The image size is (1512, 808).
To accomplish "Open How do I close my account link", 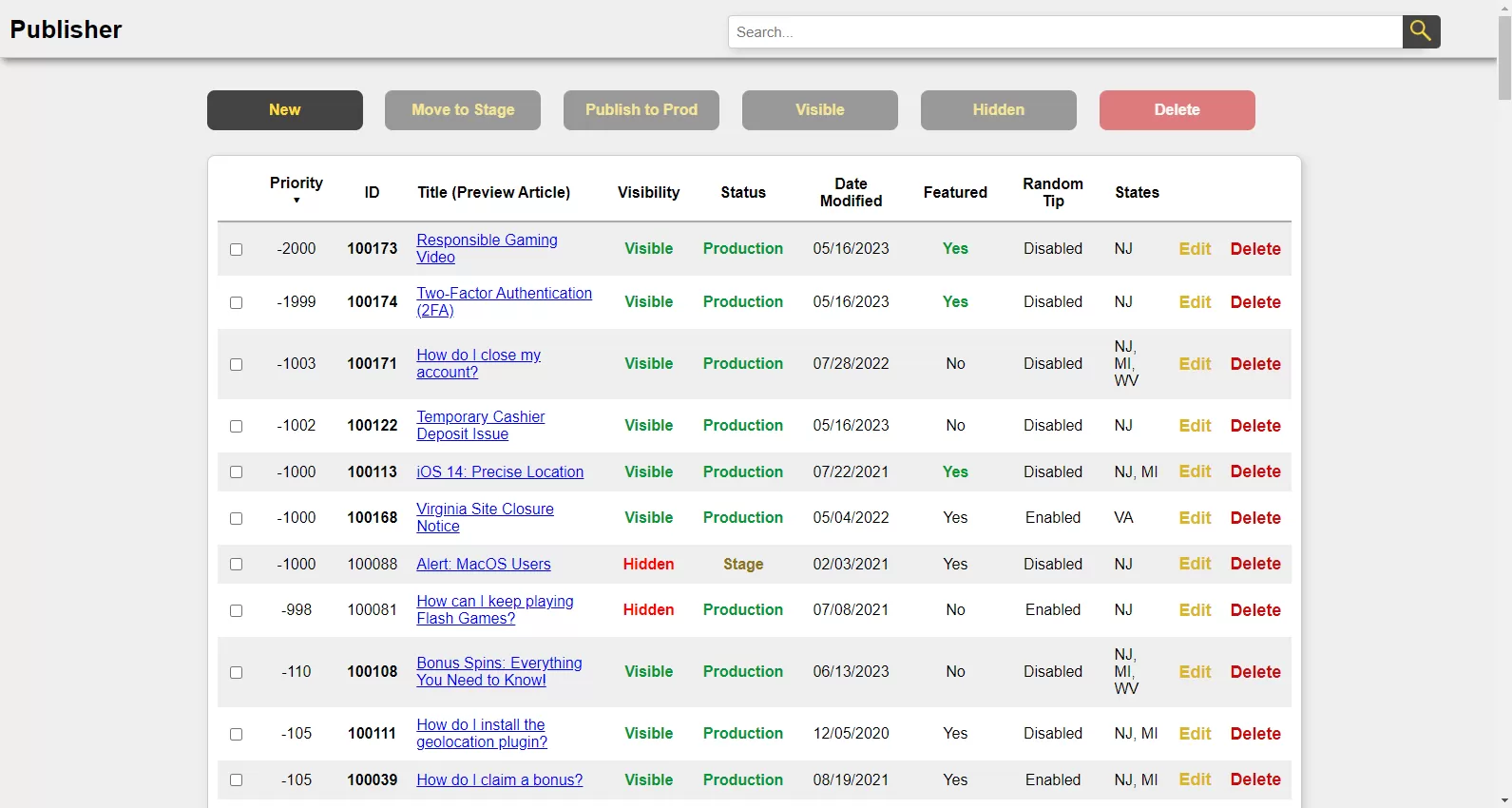I will (x=478, y=363).
